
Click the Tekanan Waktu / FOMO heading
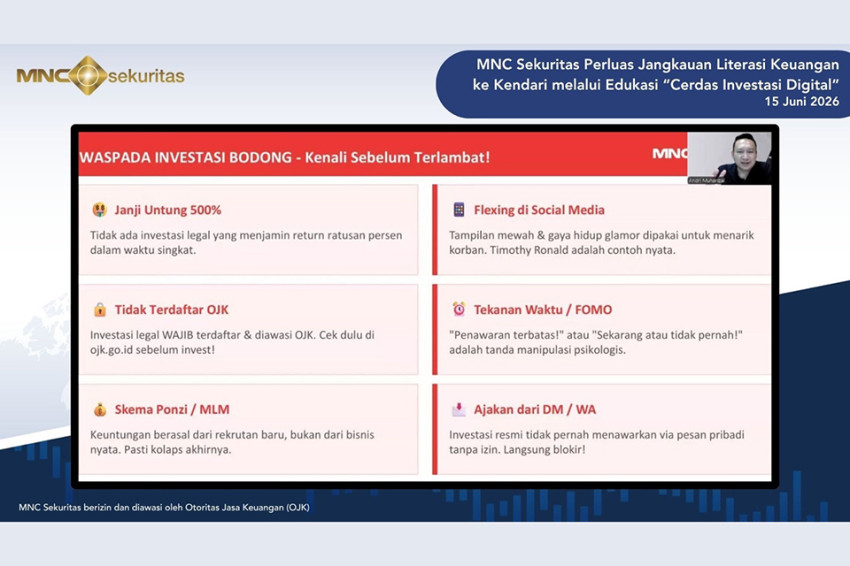tap(543, 310)
